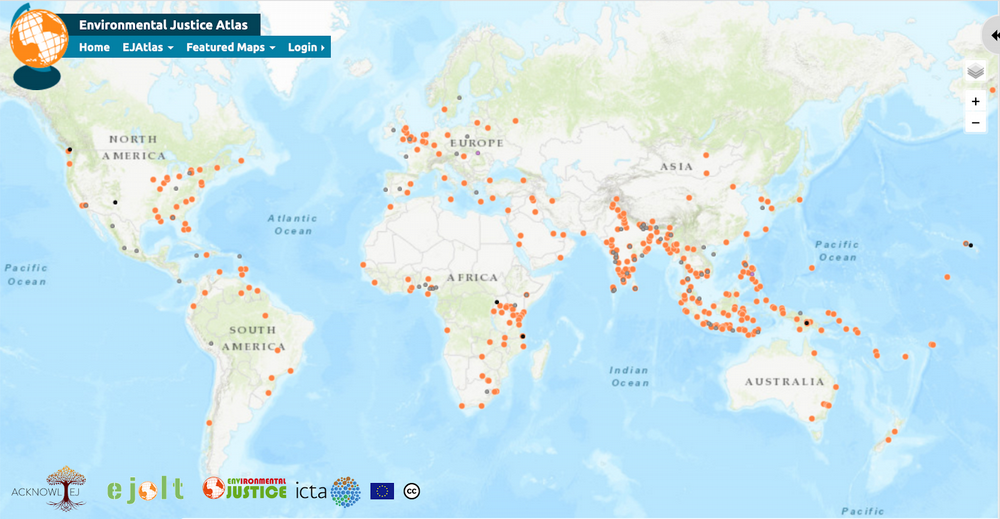Click the black marker on North America's west coast
1000x519 pixels.
69,150
